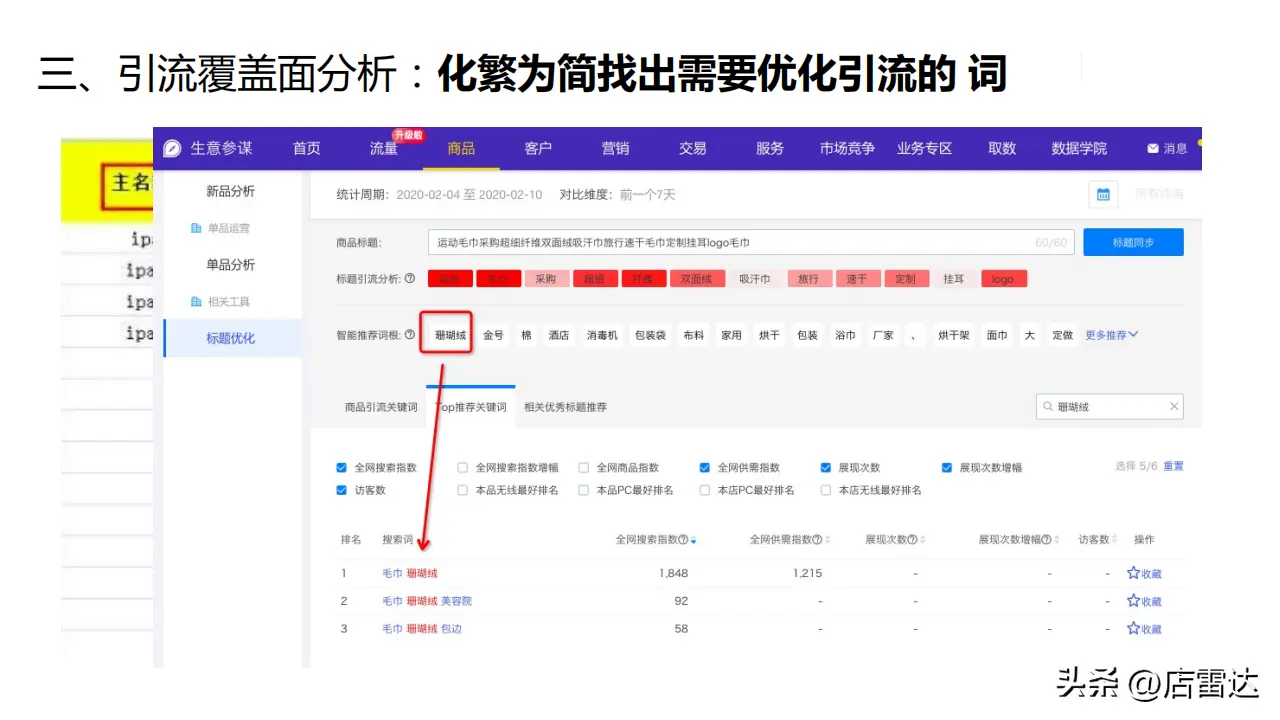The width and height of the screenshot is (1280, 720).
Task: Click the 生意参谋 compass logo icon
Action: point(173,148)
